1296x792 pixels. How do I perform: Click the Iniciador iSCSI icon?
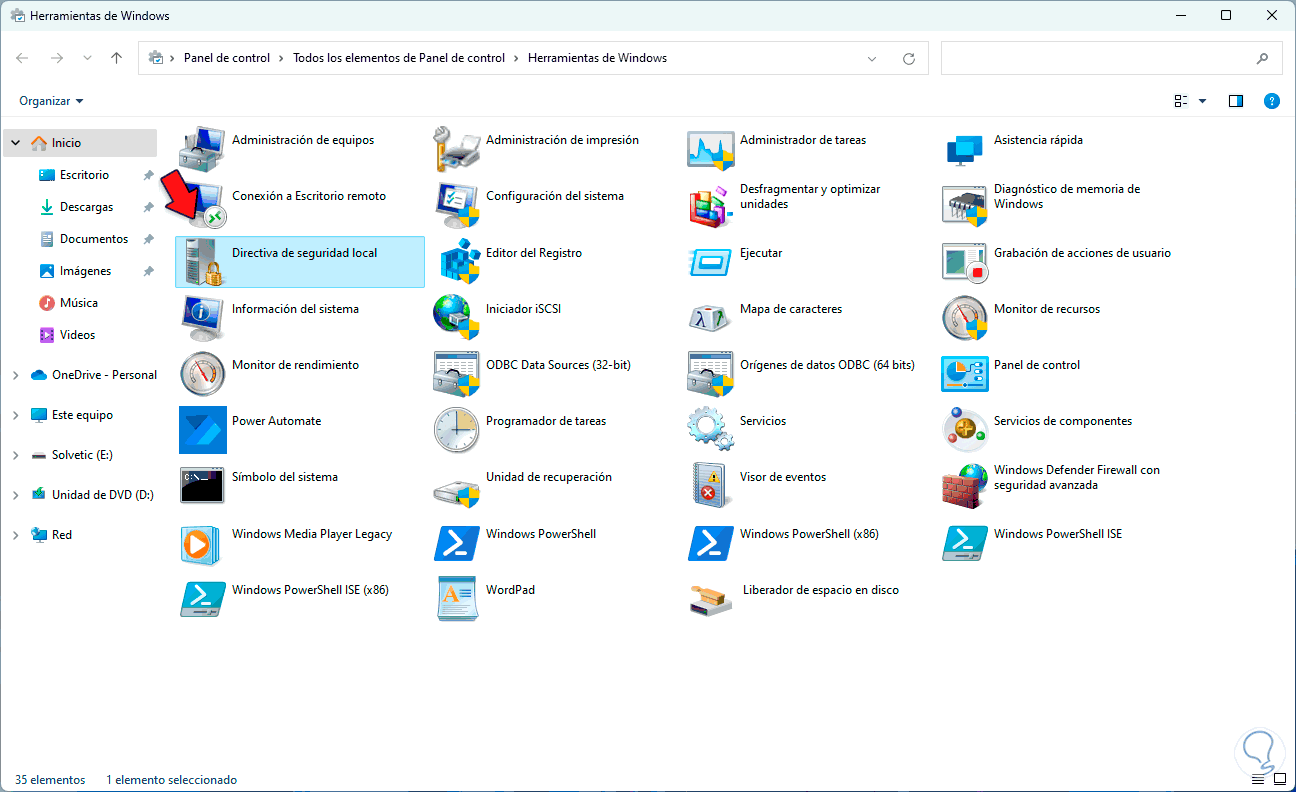[457, 318]
